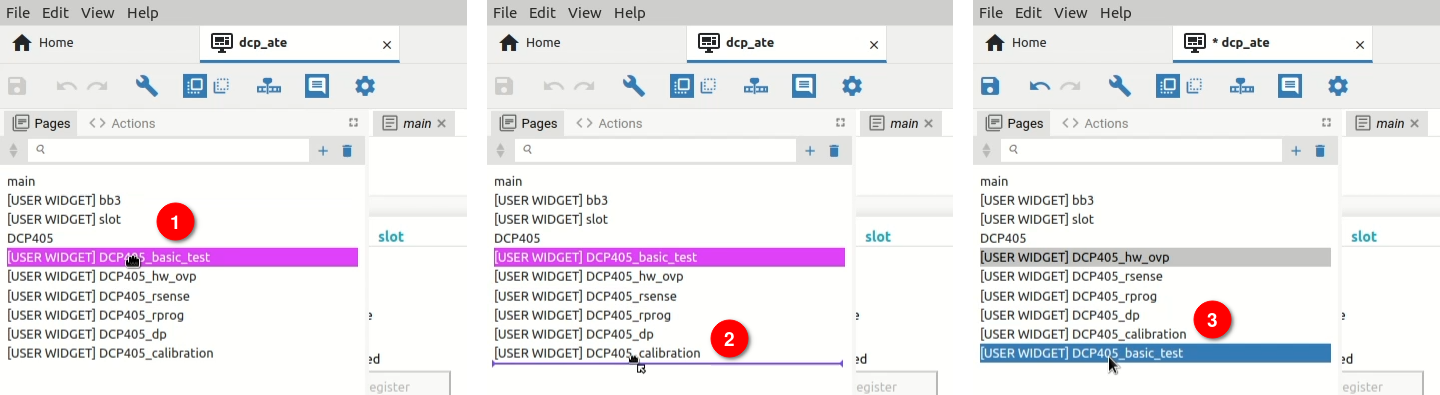Open the comment box icon in right panel
The image size is (1440, 395).
[1290, 86]
